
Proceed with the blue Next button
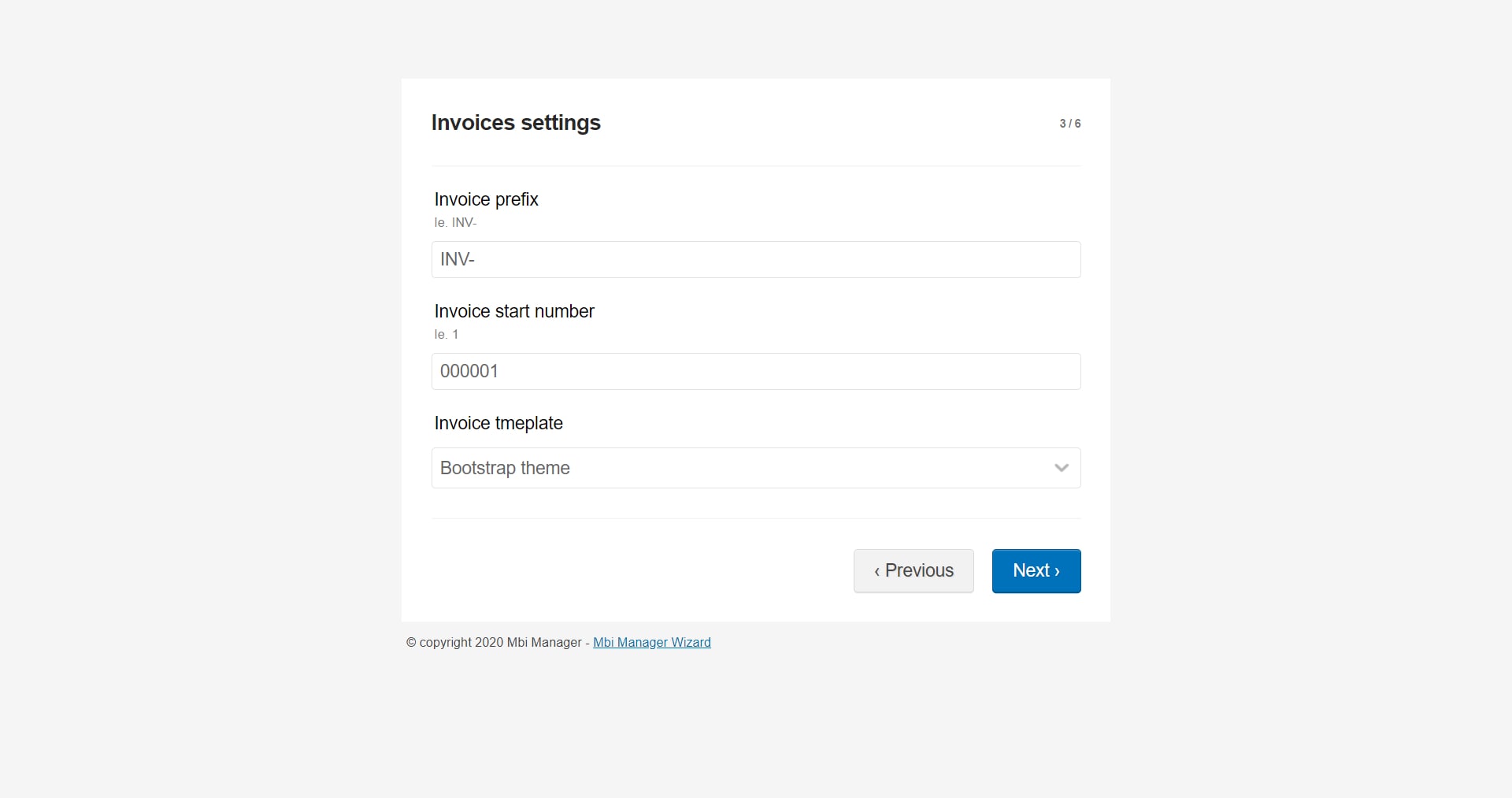(x=1036, y=570)
